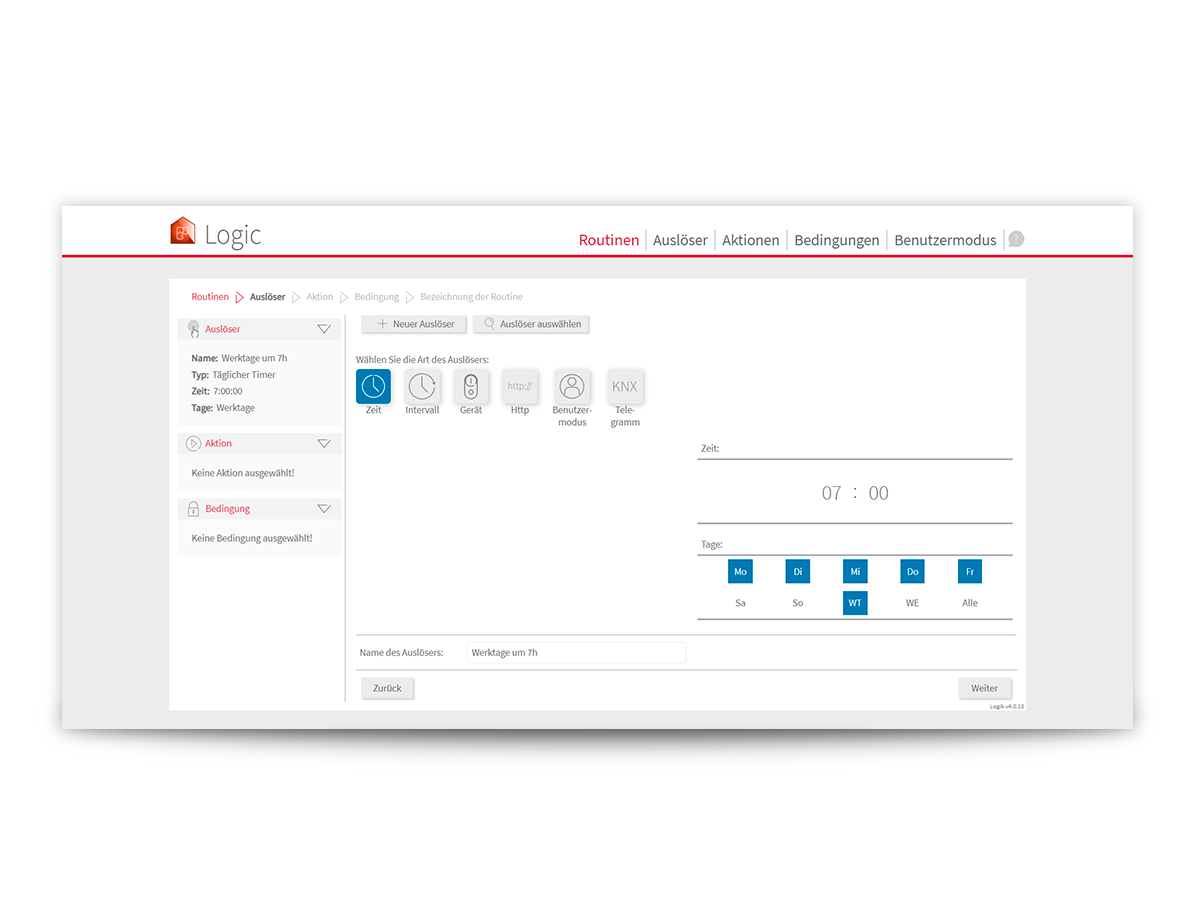The image size is (1200, 900).
Task: Choose the Http trigger icon
Action: (520, 386)
